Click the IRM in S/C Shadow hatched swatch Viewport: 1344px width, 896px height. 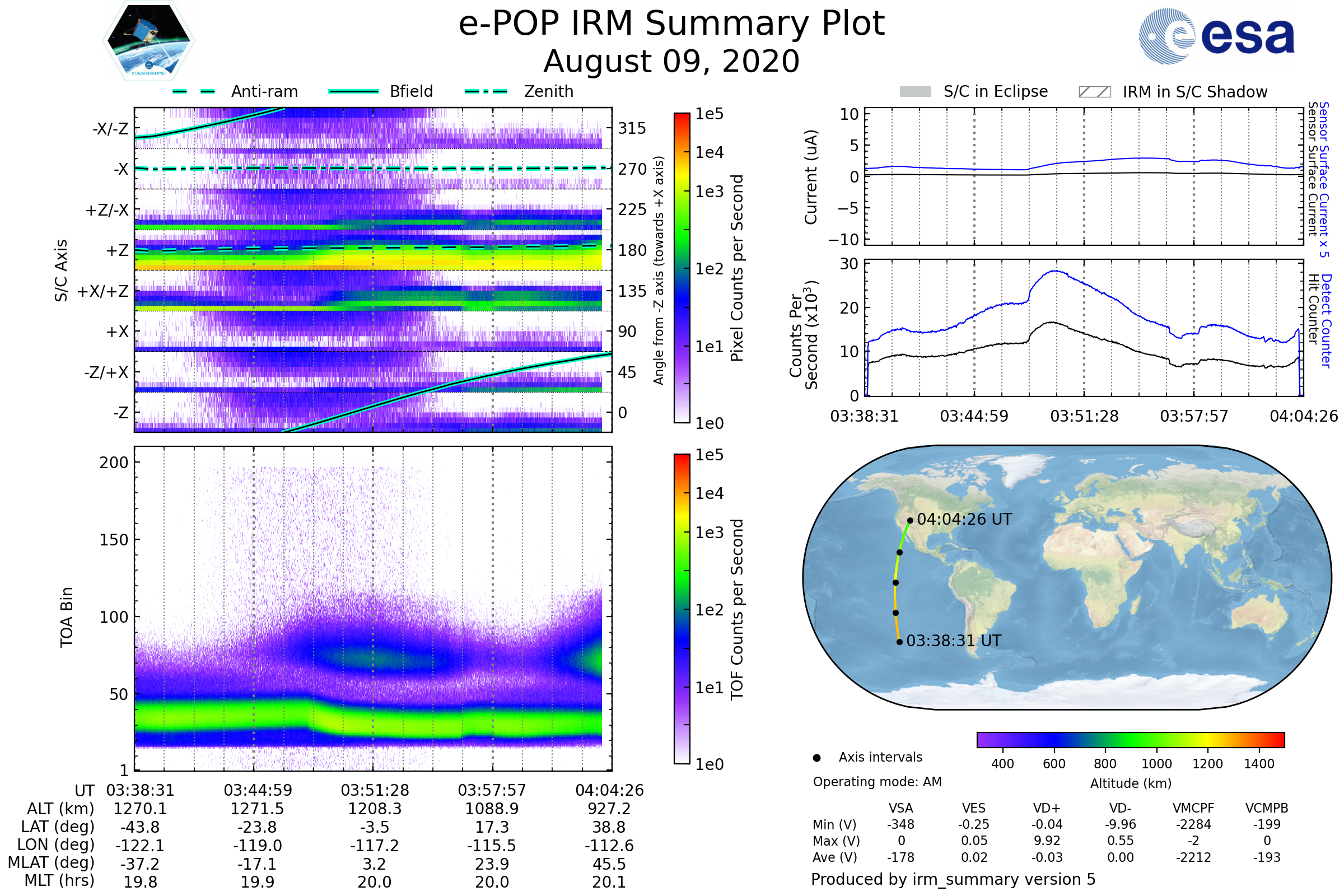pyautogui.click(x=1094, y=92)
